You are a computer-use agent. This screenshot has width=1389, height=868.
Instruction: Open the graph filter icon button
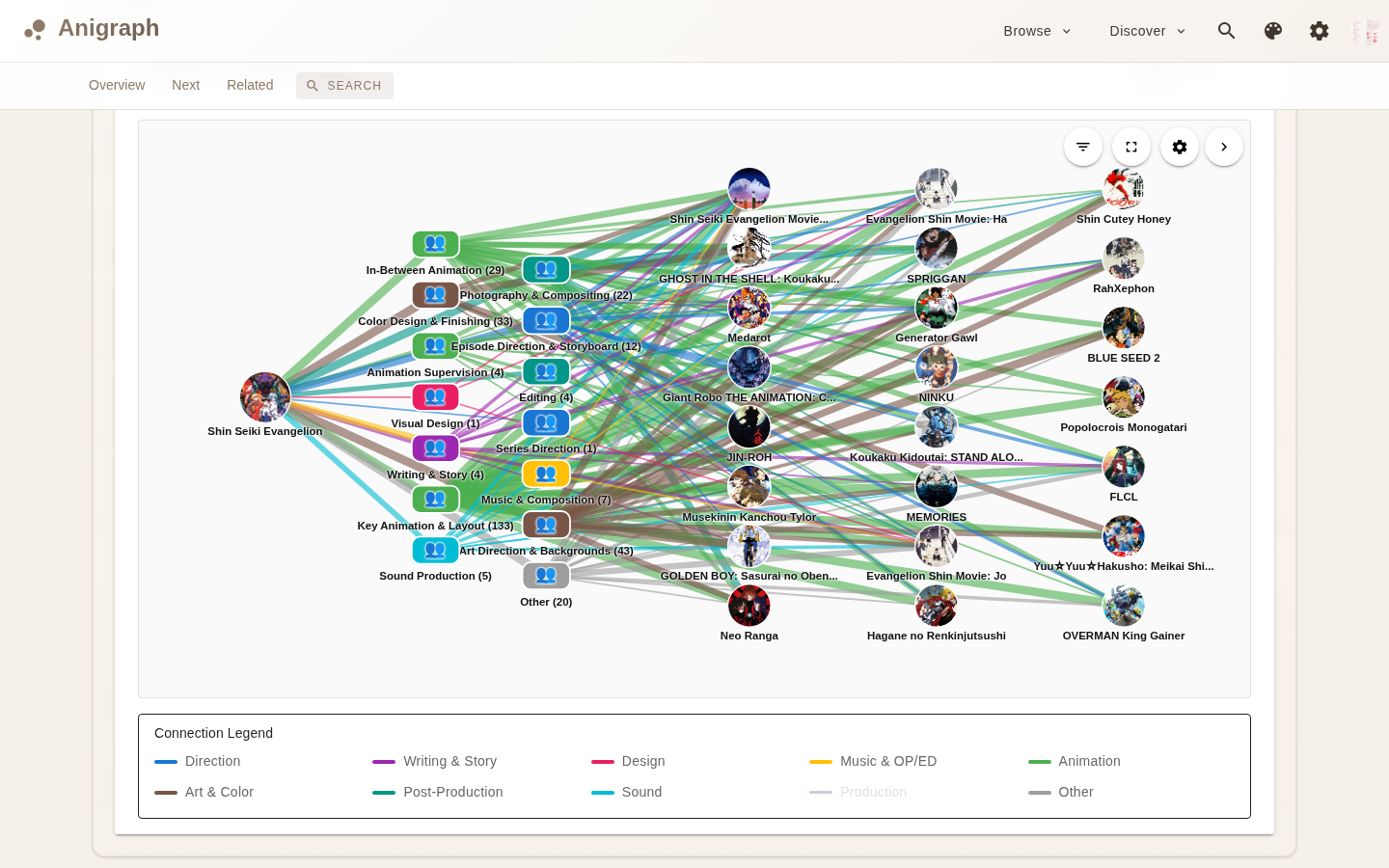(x=1083, y=147)
